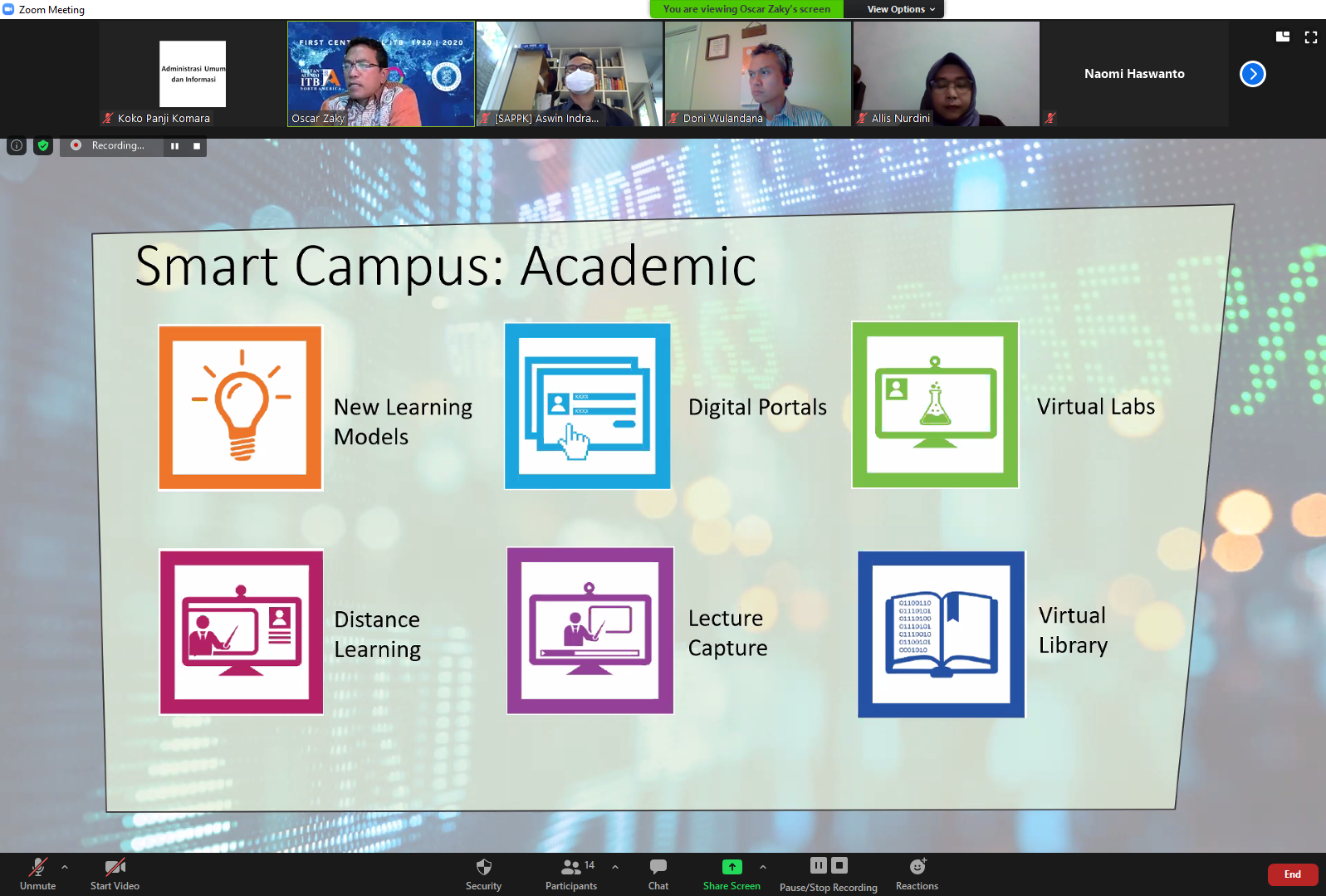Open the Chat panel

click(x=658, y=874)
